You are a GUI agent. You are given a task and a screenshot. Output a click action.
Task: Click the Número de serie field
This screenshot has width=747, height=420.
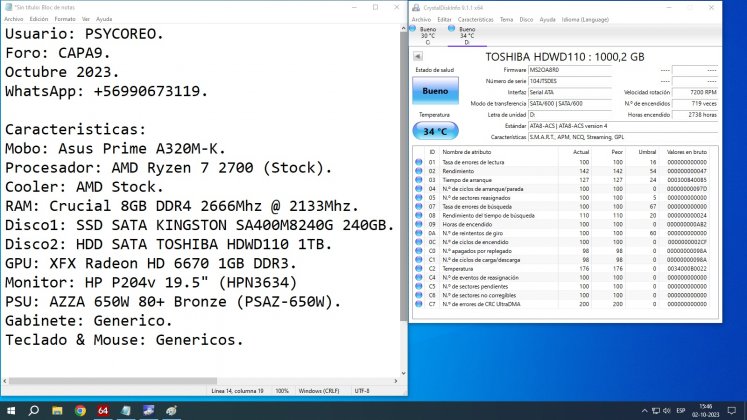(x=570, y=81)
